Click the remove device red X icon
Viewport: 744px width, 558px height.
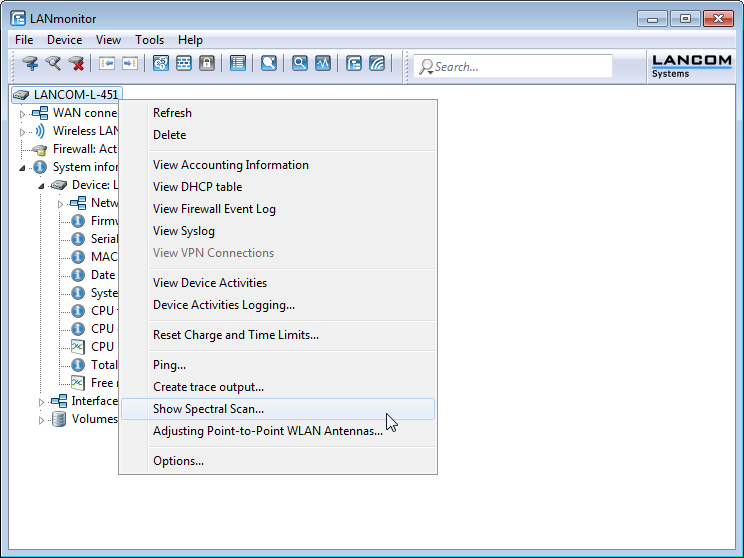pyautogui.click(x=76, y=63)
